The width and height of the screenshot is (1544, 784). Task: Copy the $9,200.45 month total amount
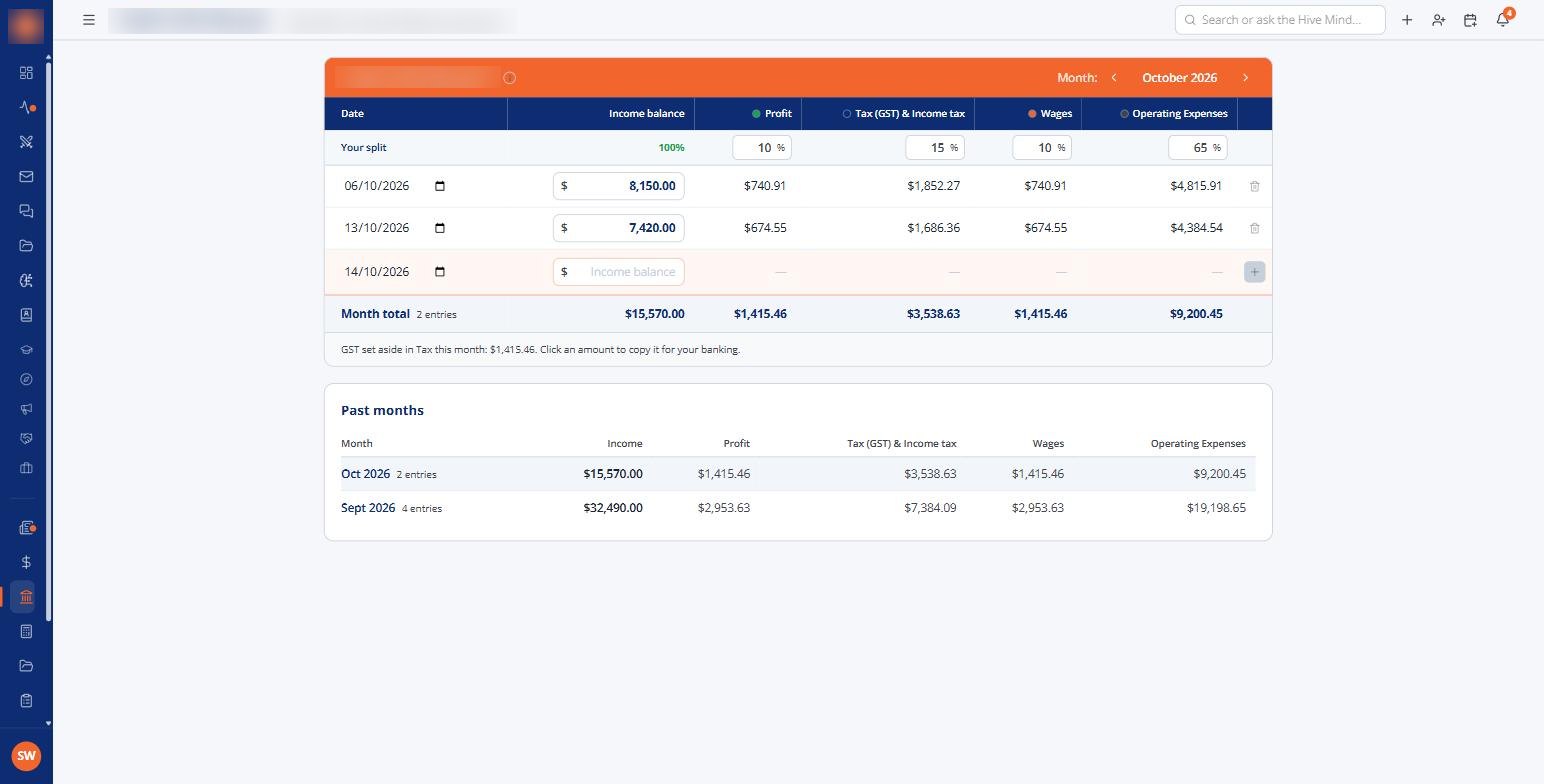tap(1196, 314)
